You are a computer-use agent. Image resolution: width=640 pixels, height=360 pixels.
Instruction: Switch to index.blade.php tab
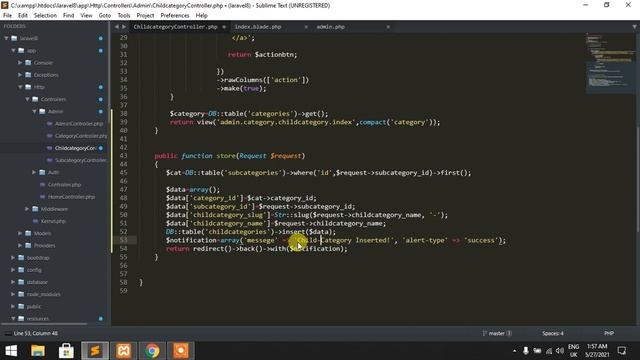click(258, 27)
